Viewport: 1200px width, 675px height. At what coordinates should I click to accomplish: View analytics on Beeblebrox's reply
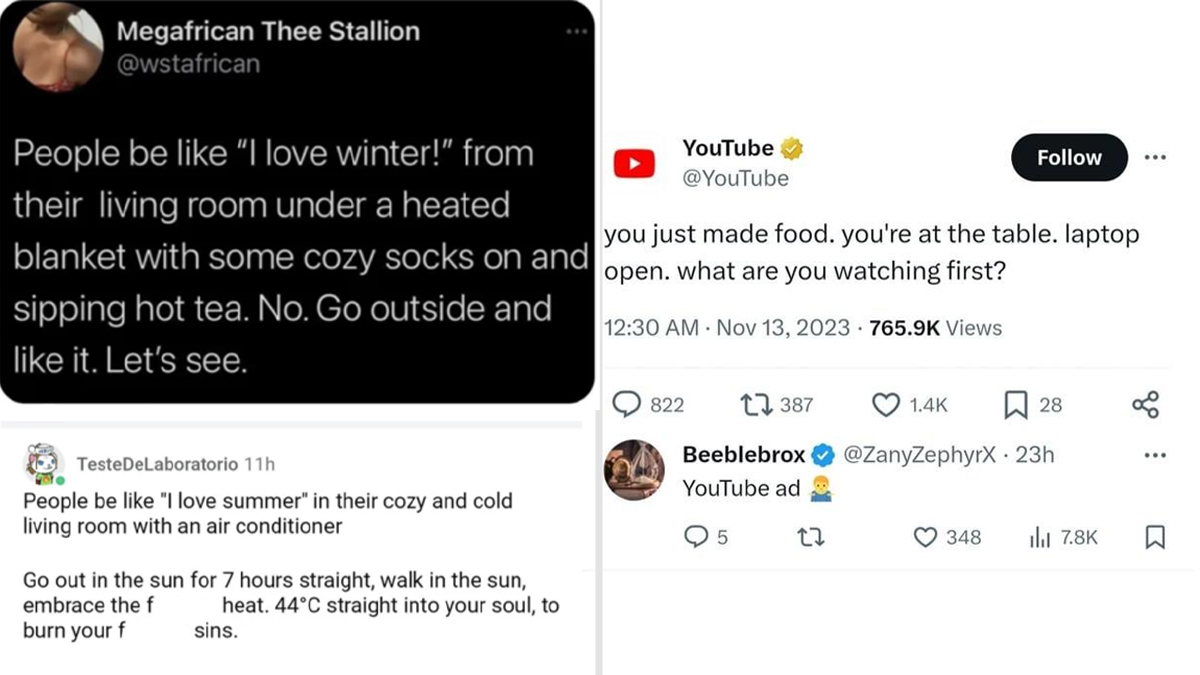click(1040, 537)
